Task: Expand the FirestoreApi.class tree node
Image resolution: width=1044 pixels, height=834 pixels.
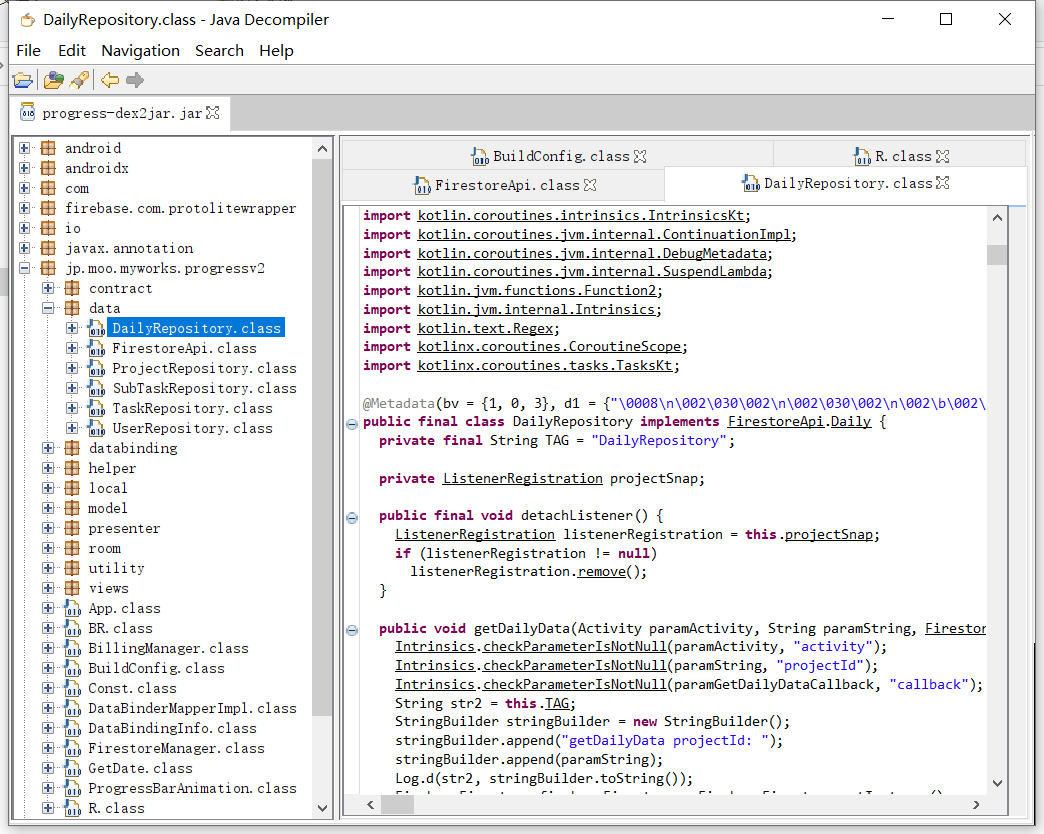Action: point(72,348)
